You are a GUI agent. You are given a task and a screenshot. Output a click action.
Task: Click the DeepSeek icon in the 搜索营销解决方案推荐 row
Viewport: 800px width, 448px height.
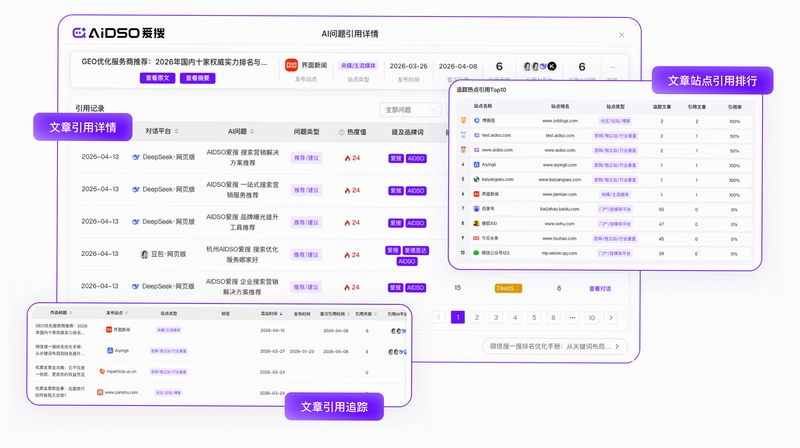[x=136, y=157]
